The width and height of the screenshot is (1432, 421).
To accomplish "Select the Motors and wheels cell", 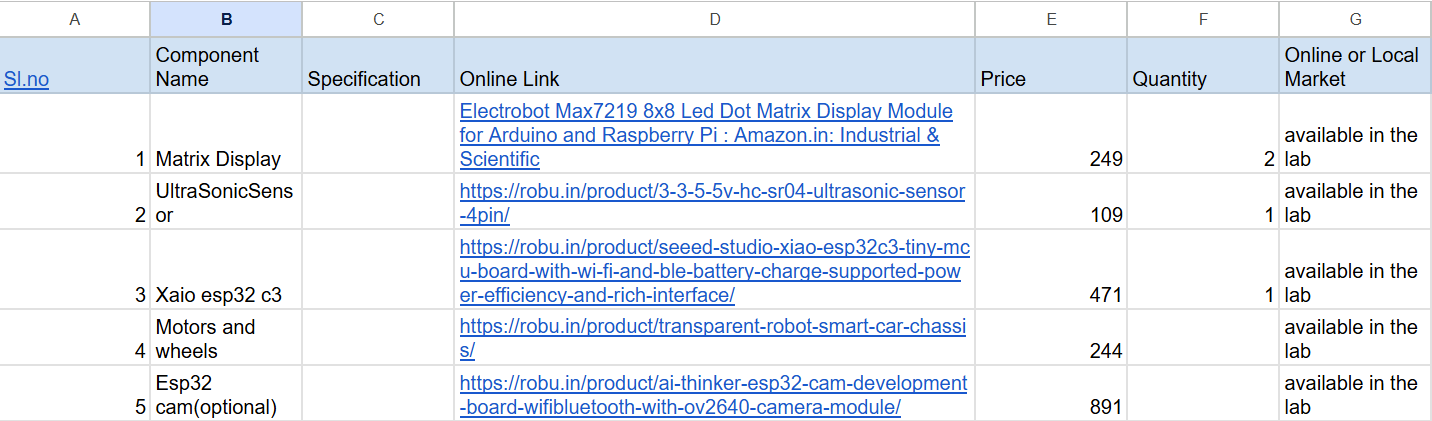I will click(x=226, y=338).
